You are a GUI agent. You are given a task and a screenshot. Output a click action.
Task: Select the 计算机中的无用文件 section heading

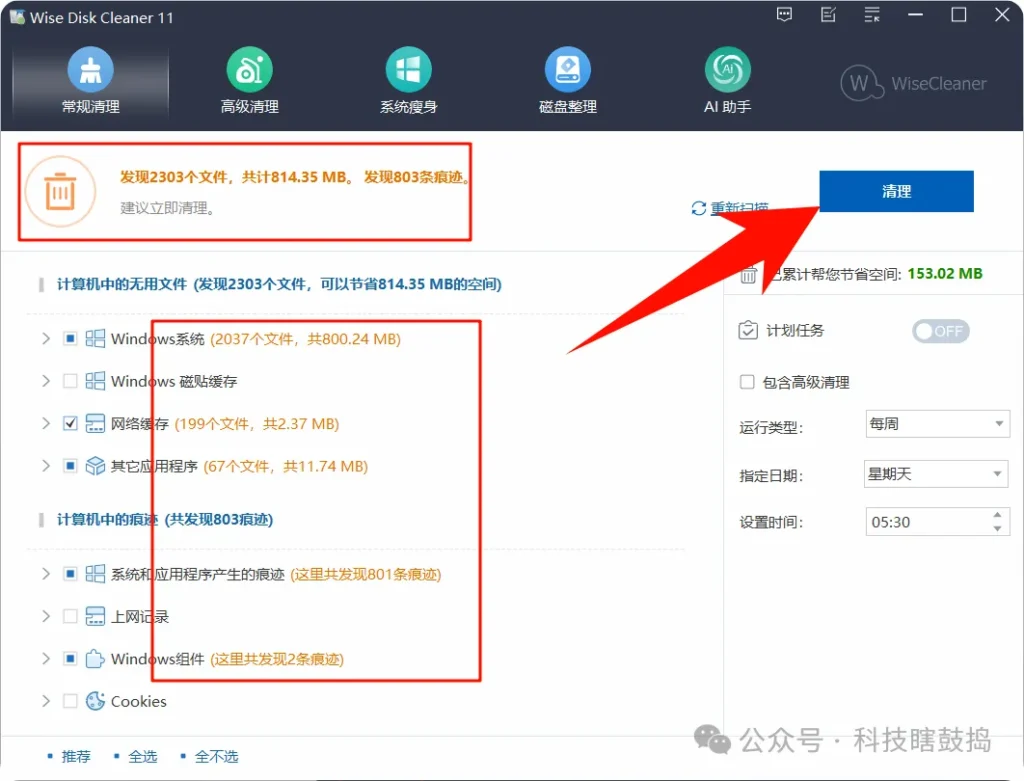pos(279,284)
